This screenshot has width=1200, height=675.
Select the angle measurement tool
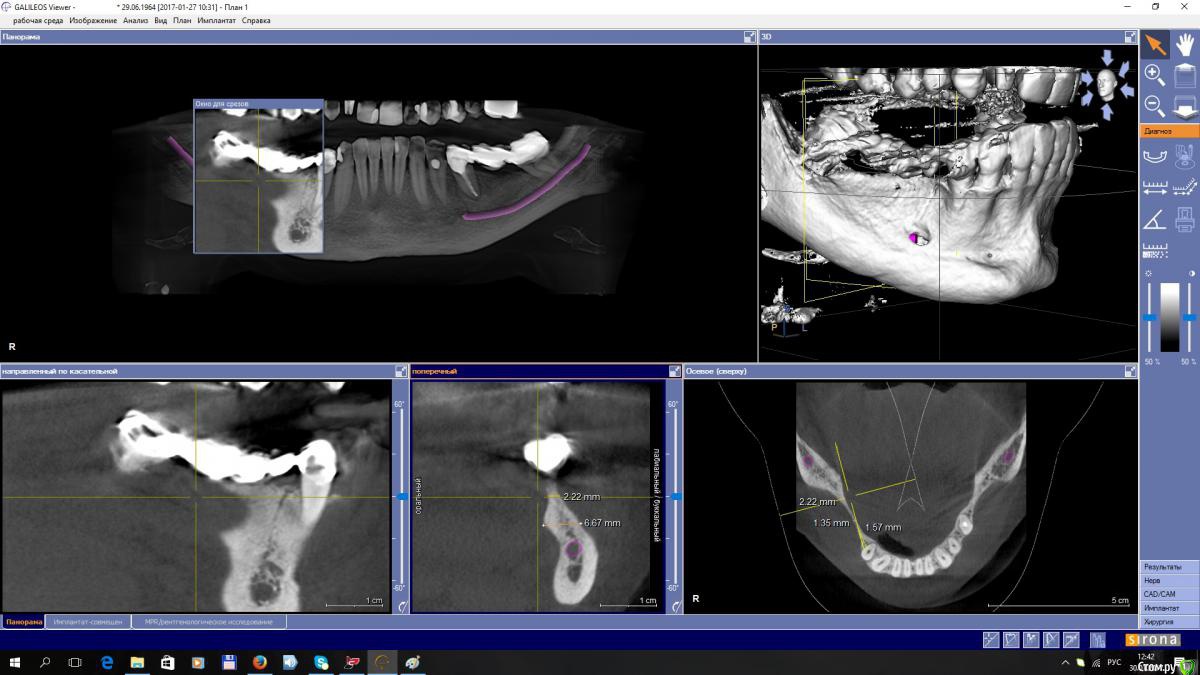click(x=1154, y=219)
